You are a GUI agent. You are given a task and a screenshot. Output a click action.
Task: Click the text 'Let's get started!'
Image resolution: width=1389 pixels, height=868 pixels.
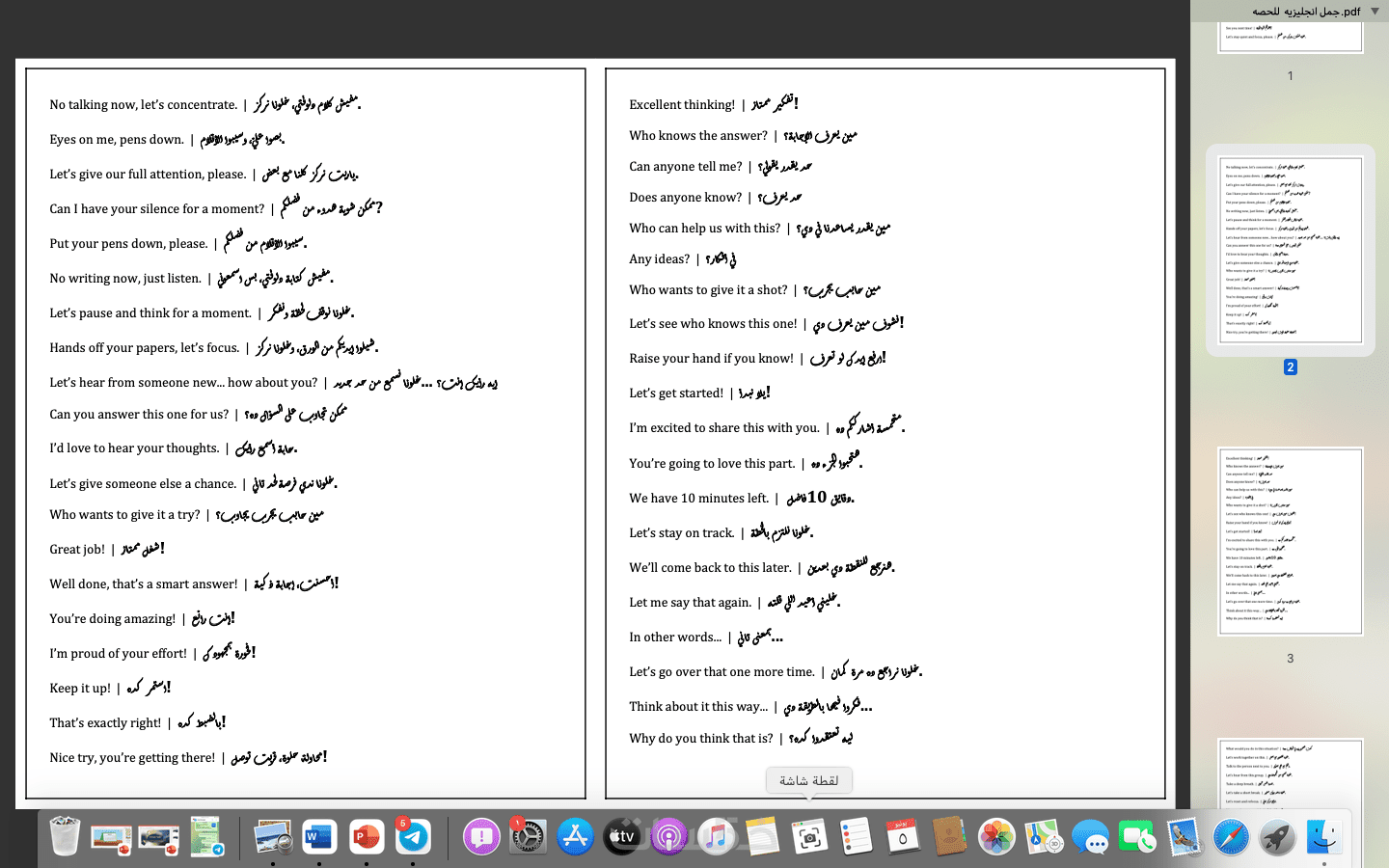click(x=676, y=393)
